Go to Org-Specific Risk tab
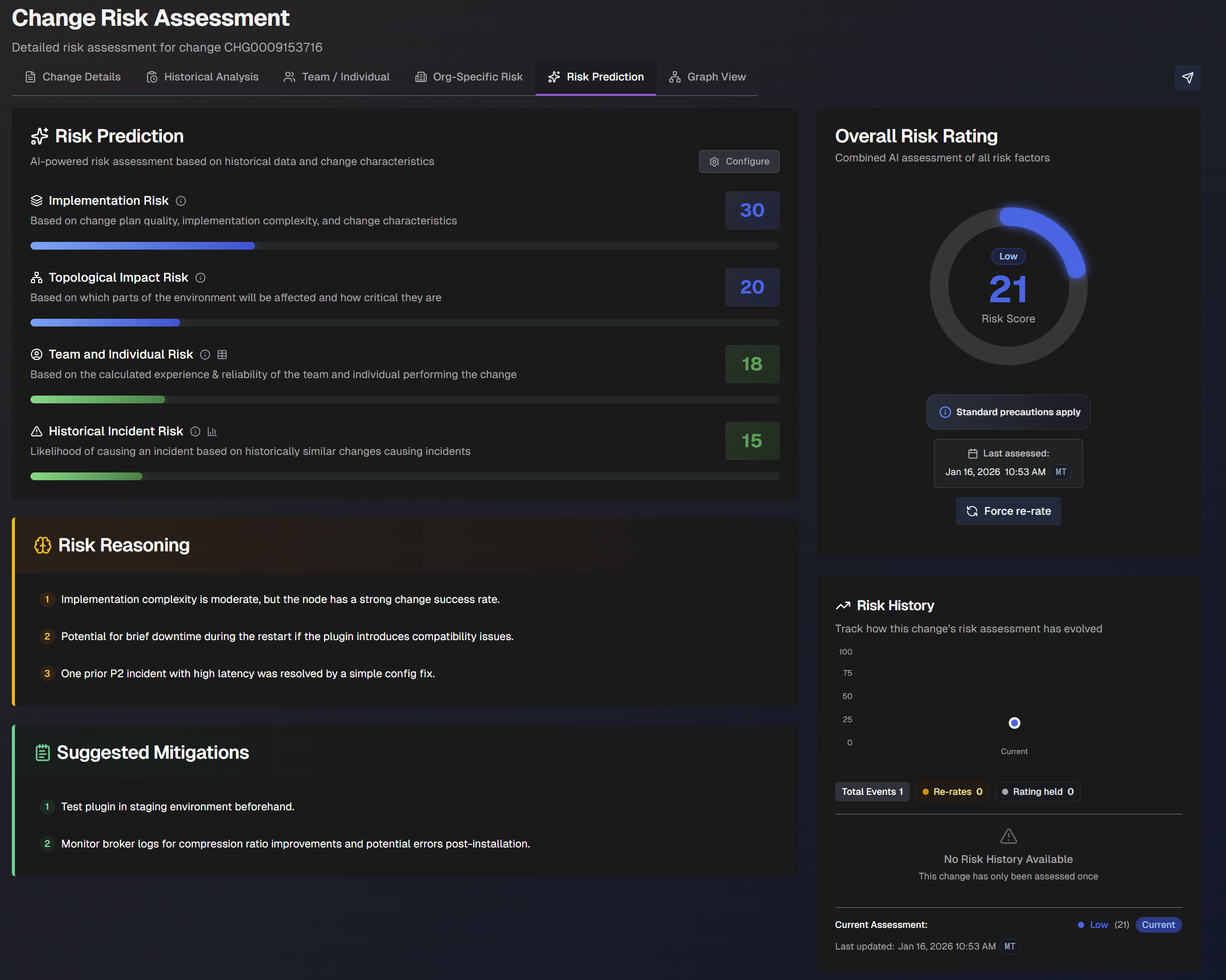Viewport: 1226px width, 980px height. coord(469,77)
